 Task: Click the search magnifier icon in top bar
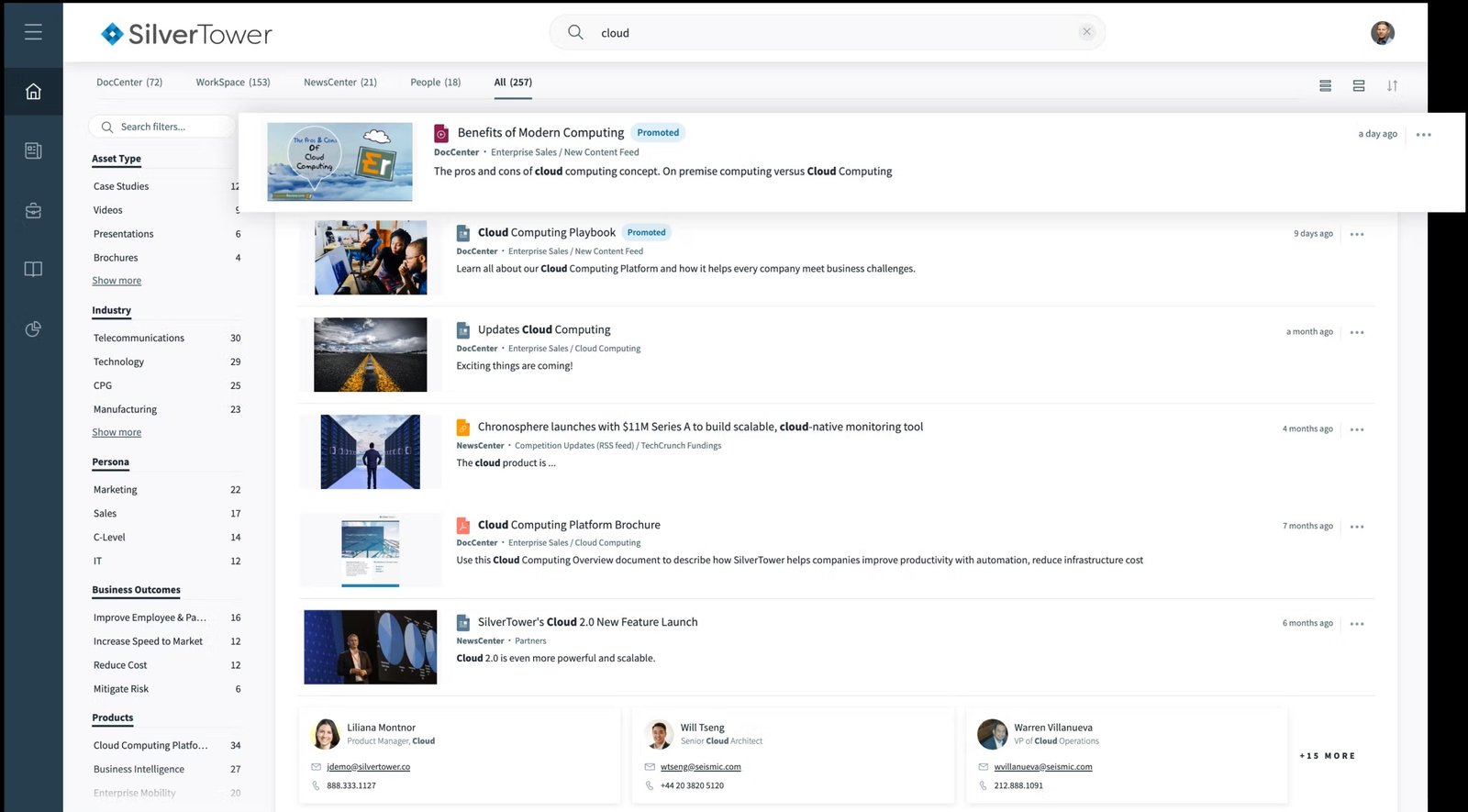pos(575,32)
